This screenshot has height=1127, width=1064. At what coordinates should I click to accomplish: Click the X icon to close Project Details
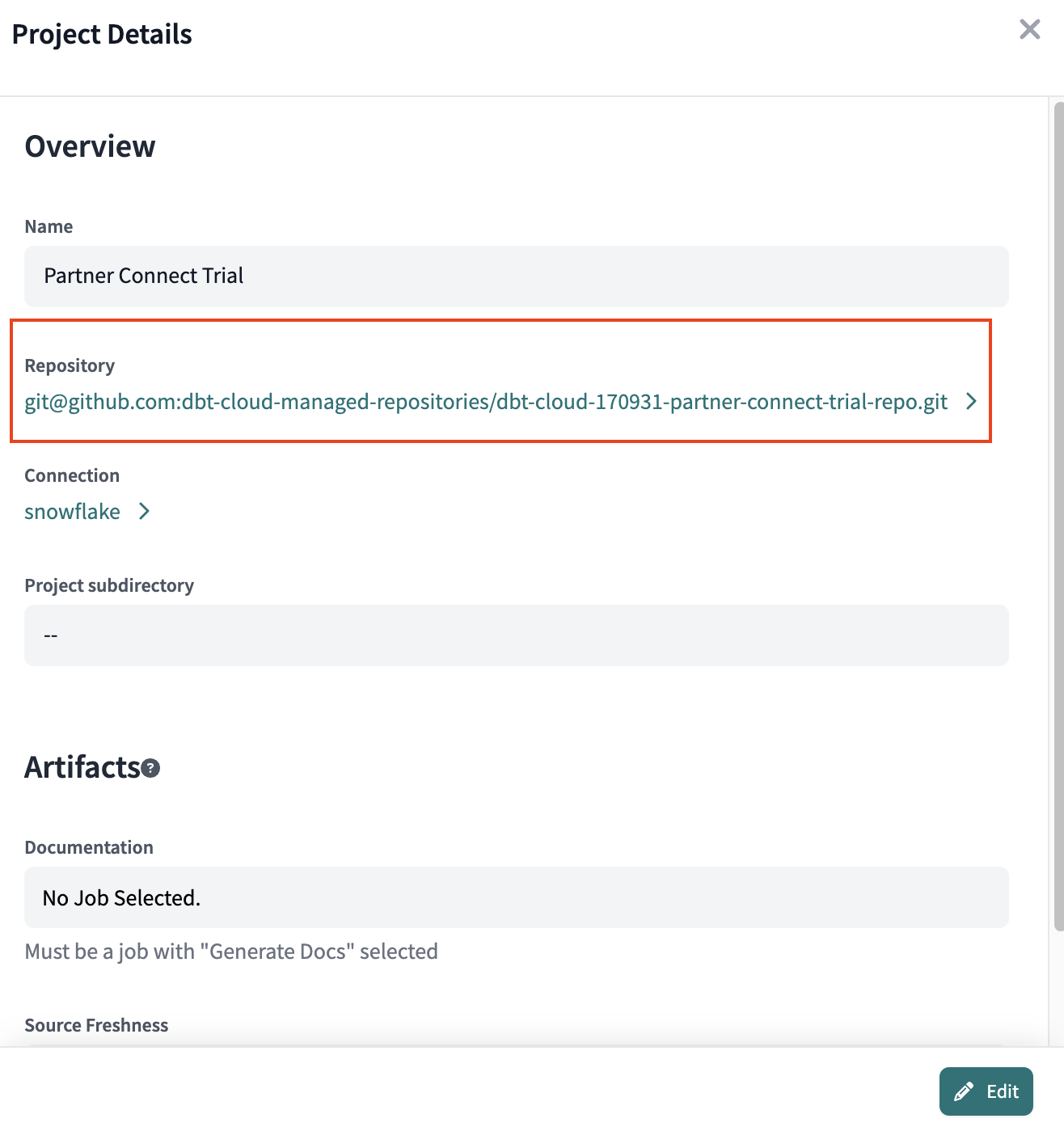[x=1028, y=30]
